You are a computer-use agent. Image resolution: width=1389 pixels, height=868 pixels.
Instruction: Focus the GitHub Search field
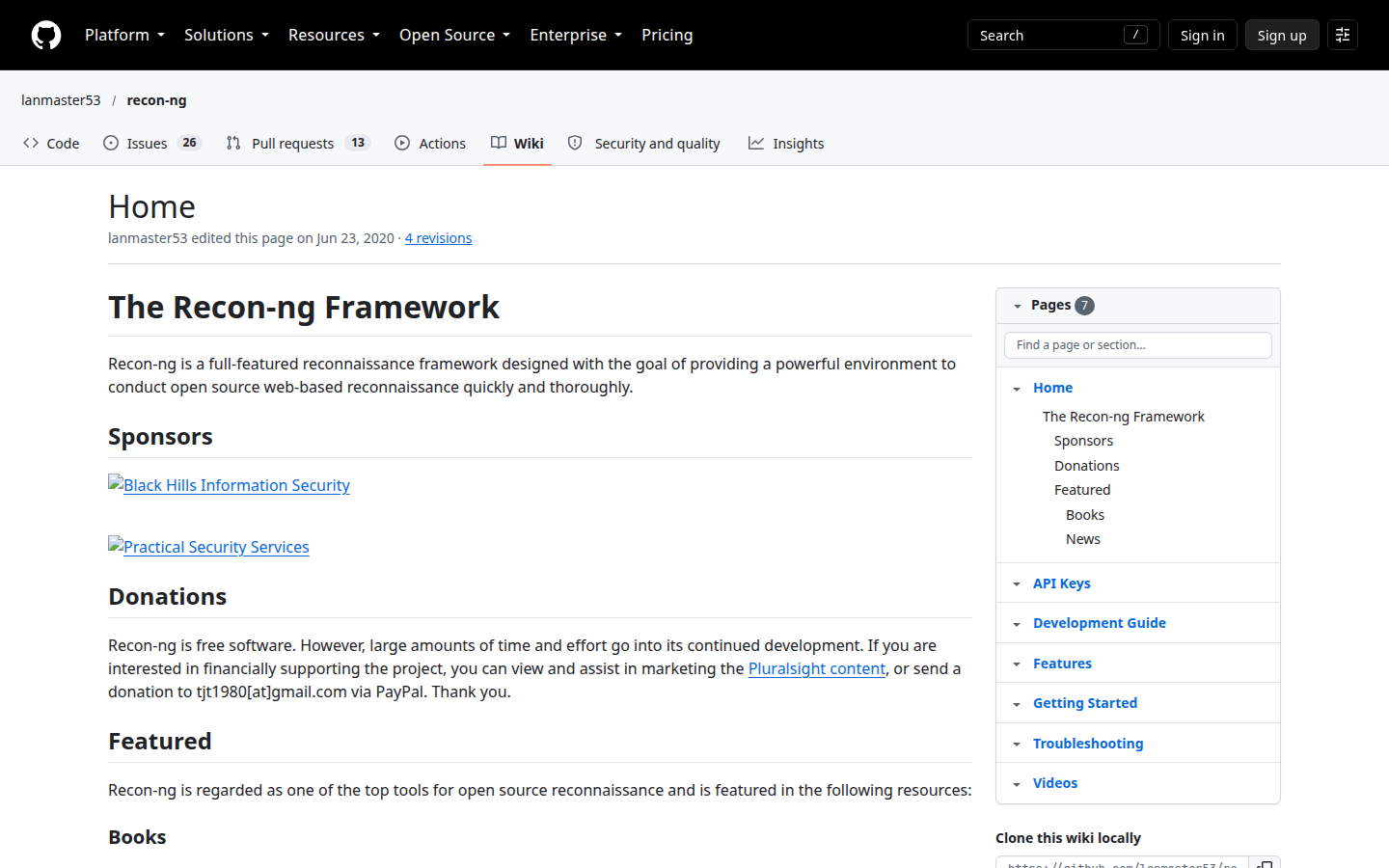click(x=1063, y=35)
